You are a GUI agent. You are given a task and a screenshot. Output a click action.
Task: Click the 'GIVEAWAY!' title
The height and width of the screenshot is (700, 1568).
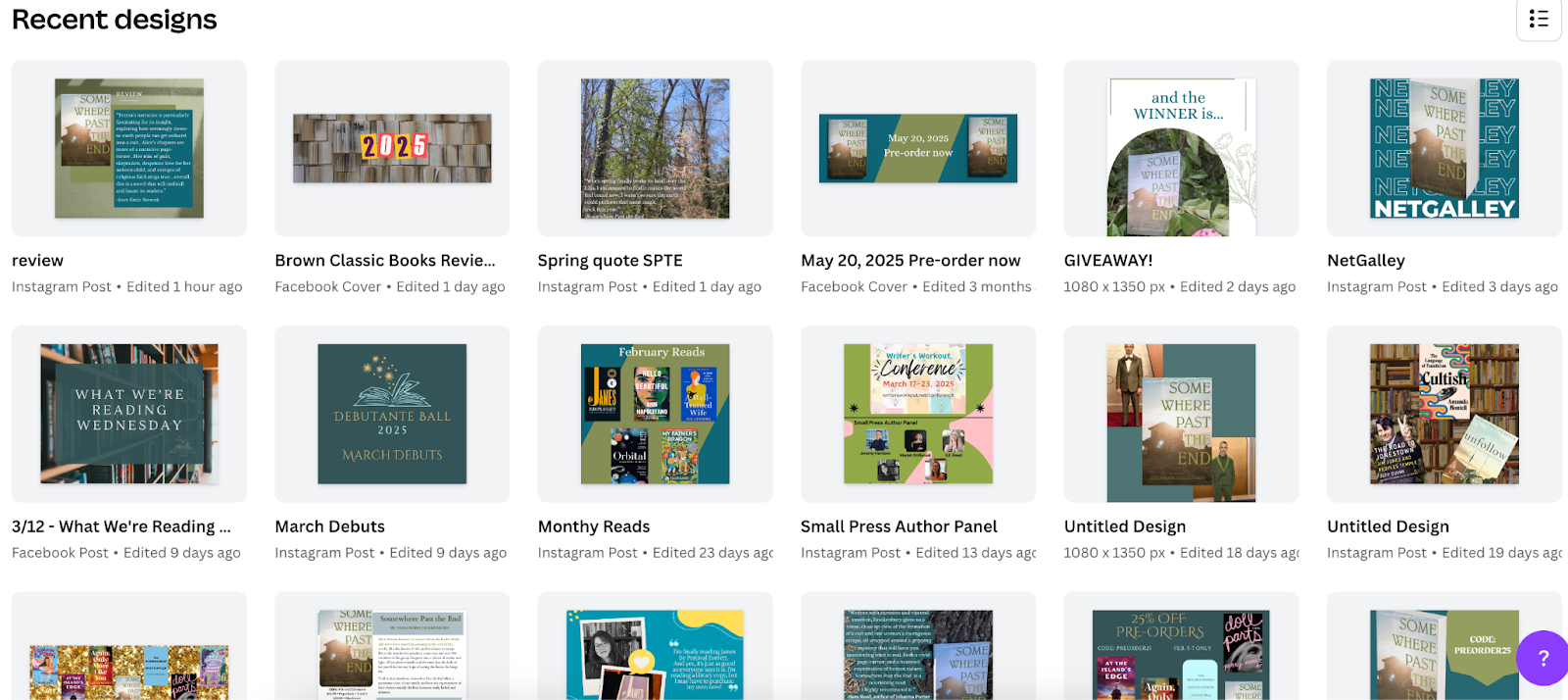click(x=1108, y=261)
